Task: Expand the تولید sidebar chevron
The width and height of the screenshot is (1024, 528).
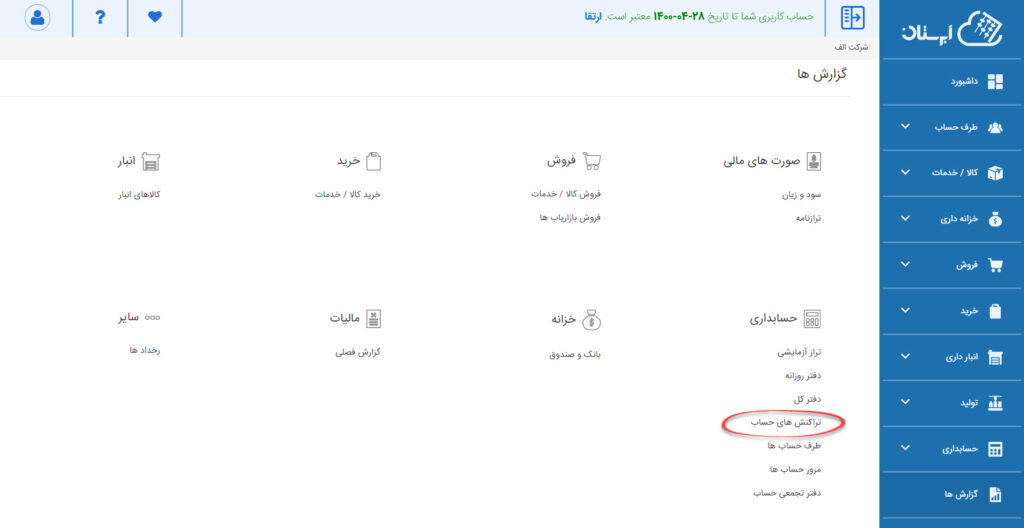Action: [905, 402]
